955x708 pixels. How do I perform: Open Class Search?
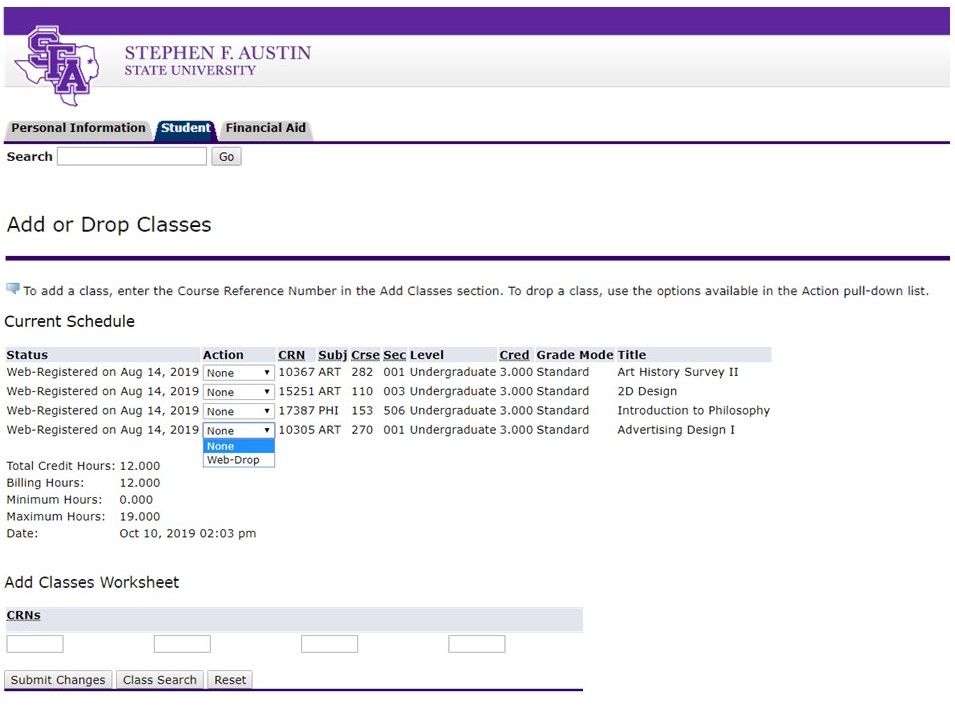pyautogui.click(x=160, y=680)
